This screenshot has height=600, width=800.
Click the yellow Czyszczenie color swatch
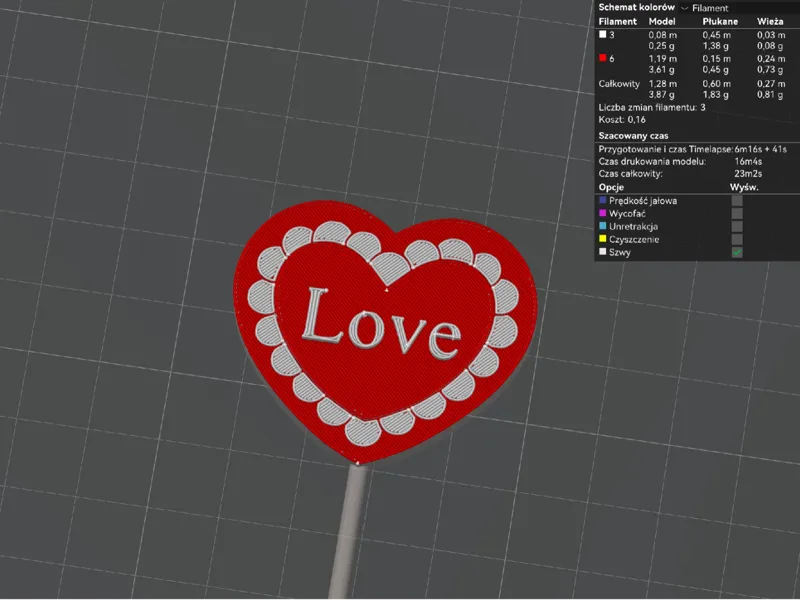[603, 239]
